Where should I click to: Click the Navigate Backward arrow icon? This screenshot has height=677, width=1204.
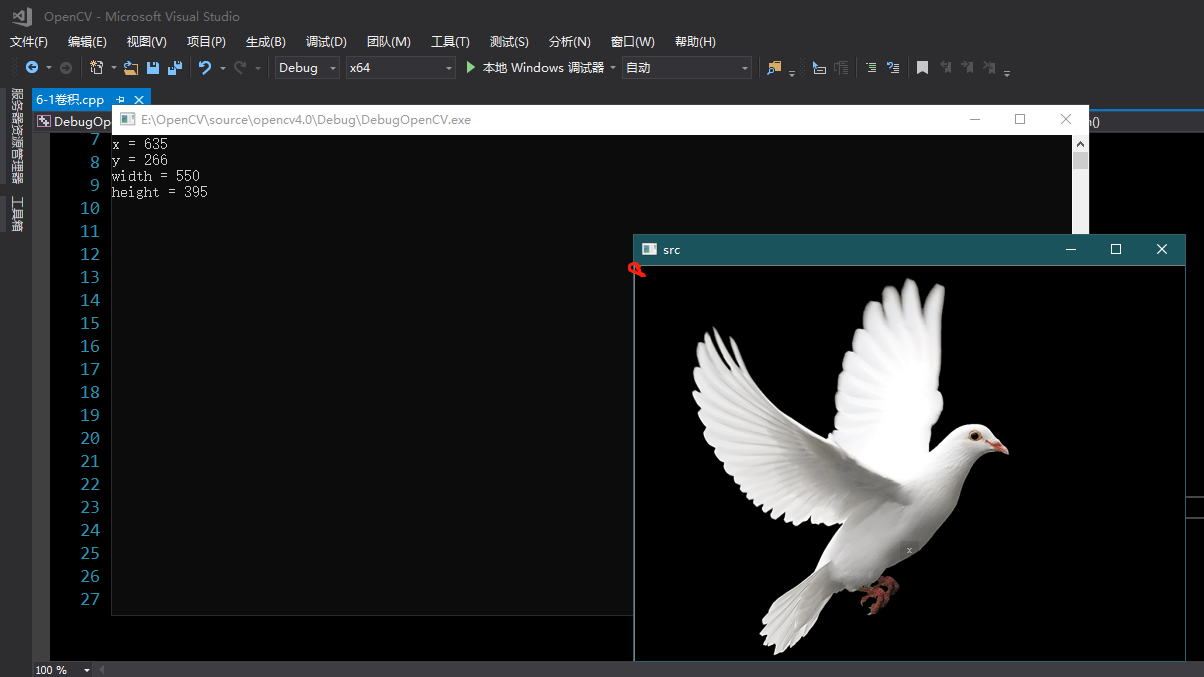32,67
